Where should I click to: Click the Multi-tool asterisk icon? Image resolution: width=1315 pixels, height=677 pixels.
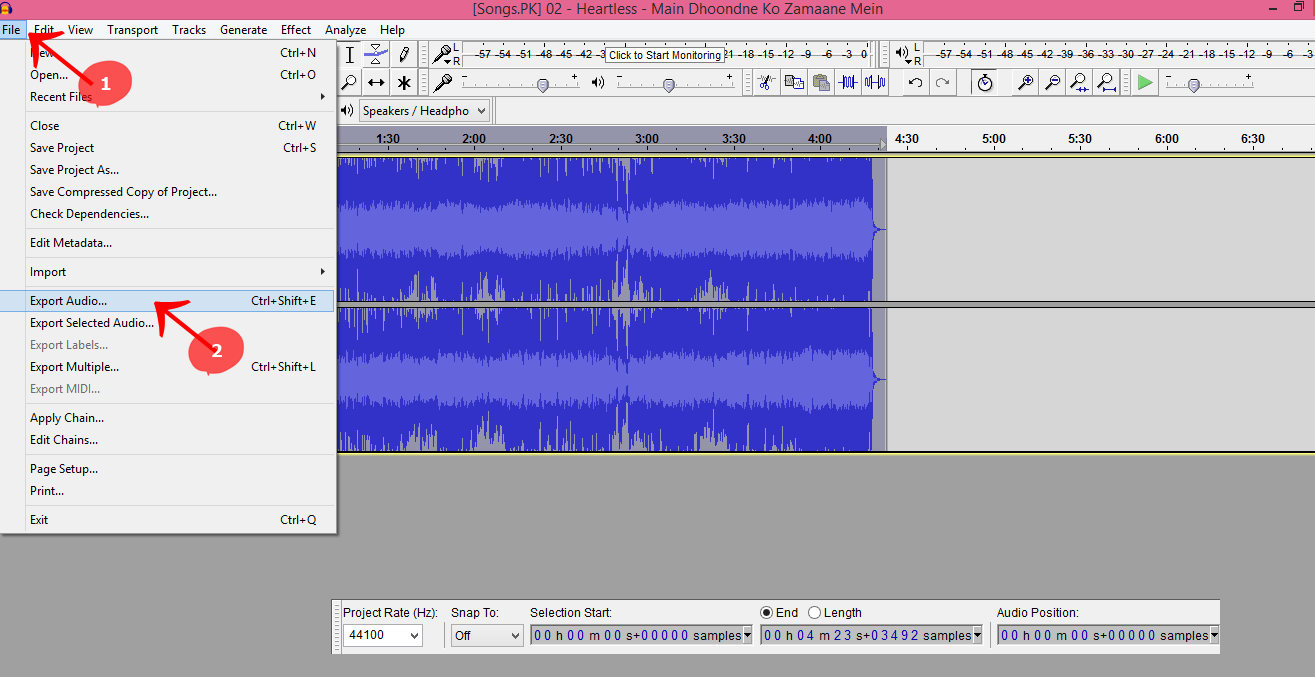(x=404, y=83)
